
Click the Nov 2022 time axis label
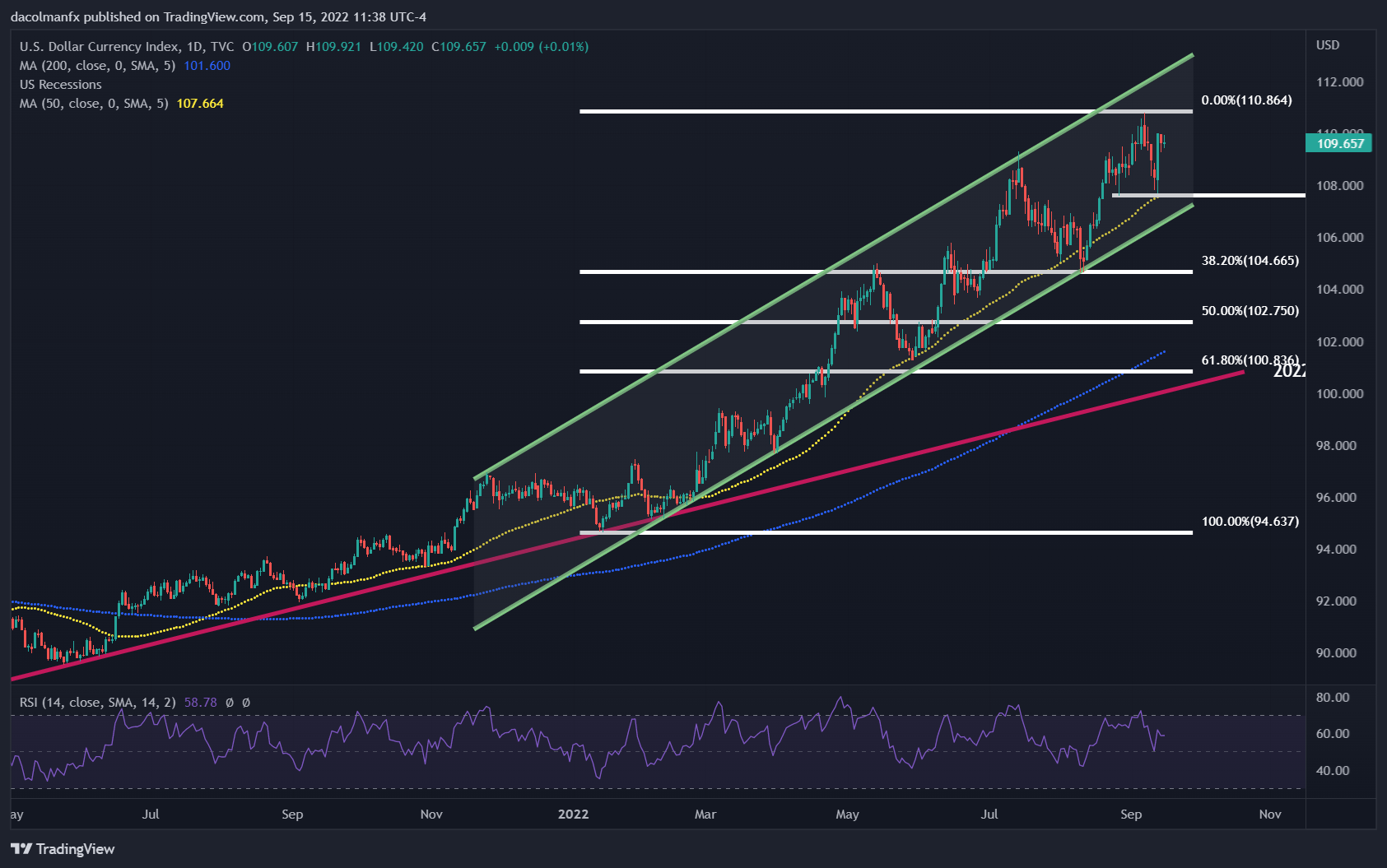pos(1270,815)
